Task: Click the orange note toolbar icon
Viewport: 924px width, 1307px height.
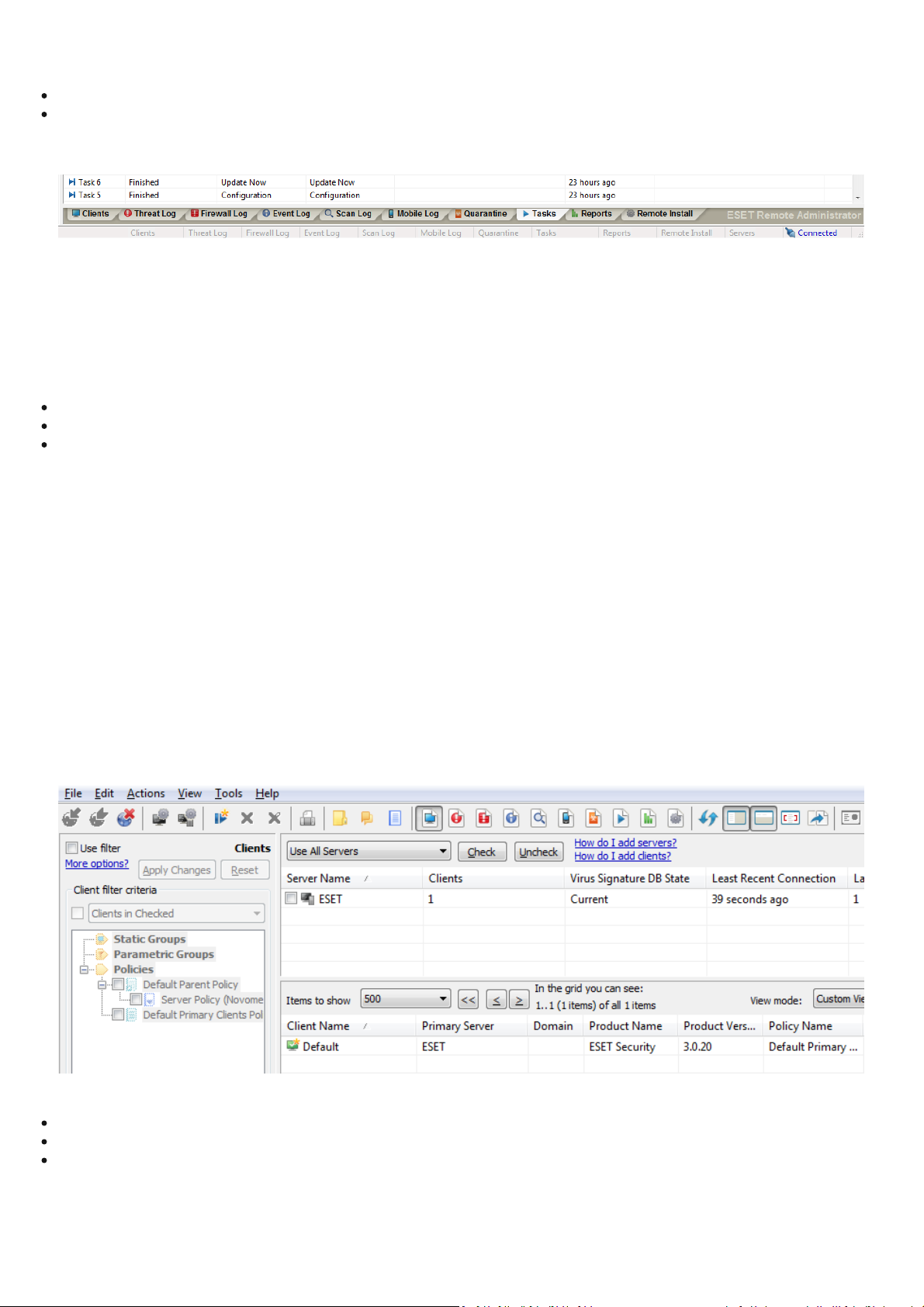Action: coord(367,818)
